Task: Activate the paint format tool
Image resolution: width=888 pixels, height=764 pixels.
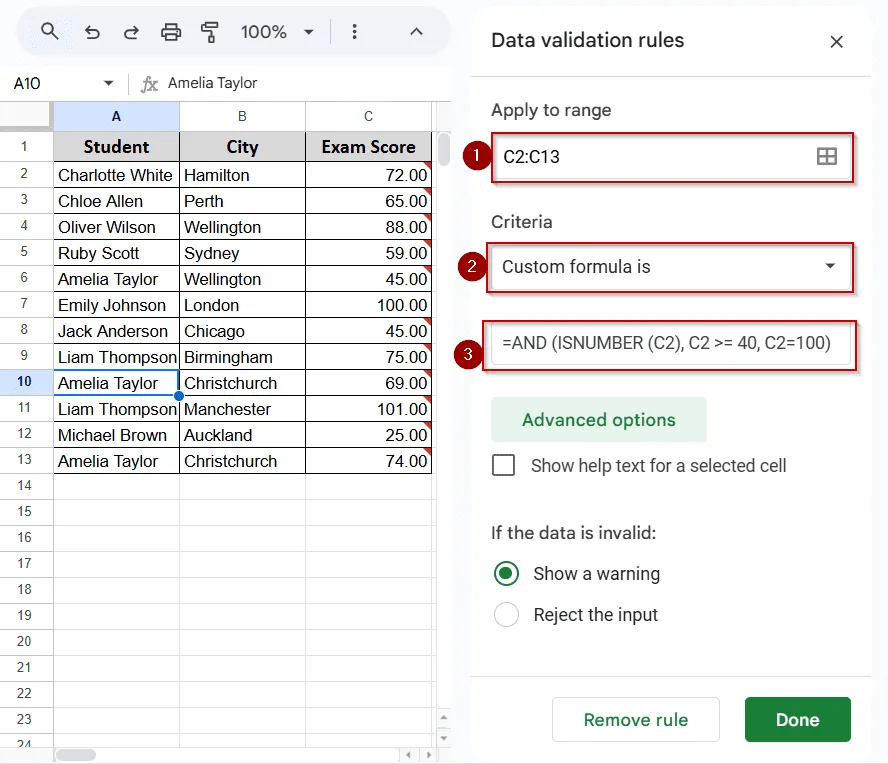Action: (210, 32)
